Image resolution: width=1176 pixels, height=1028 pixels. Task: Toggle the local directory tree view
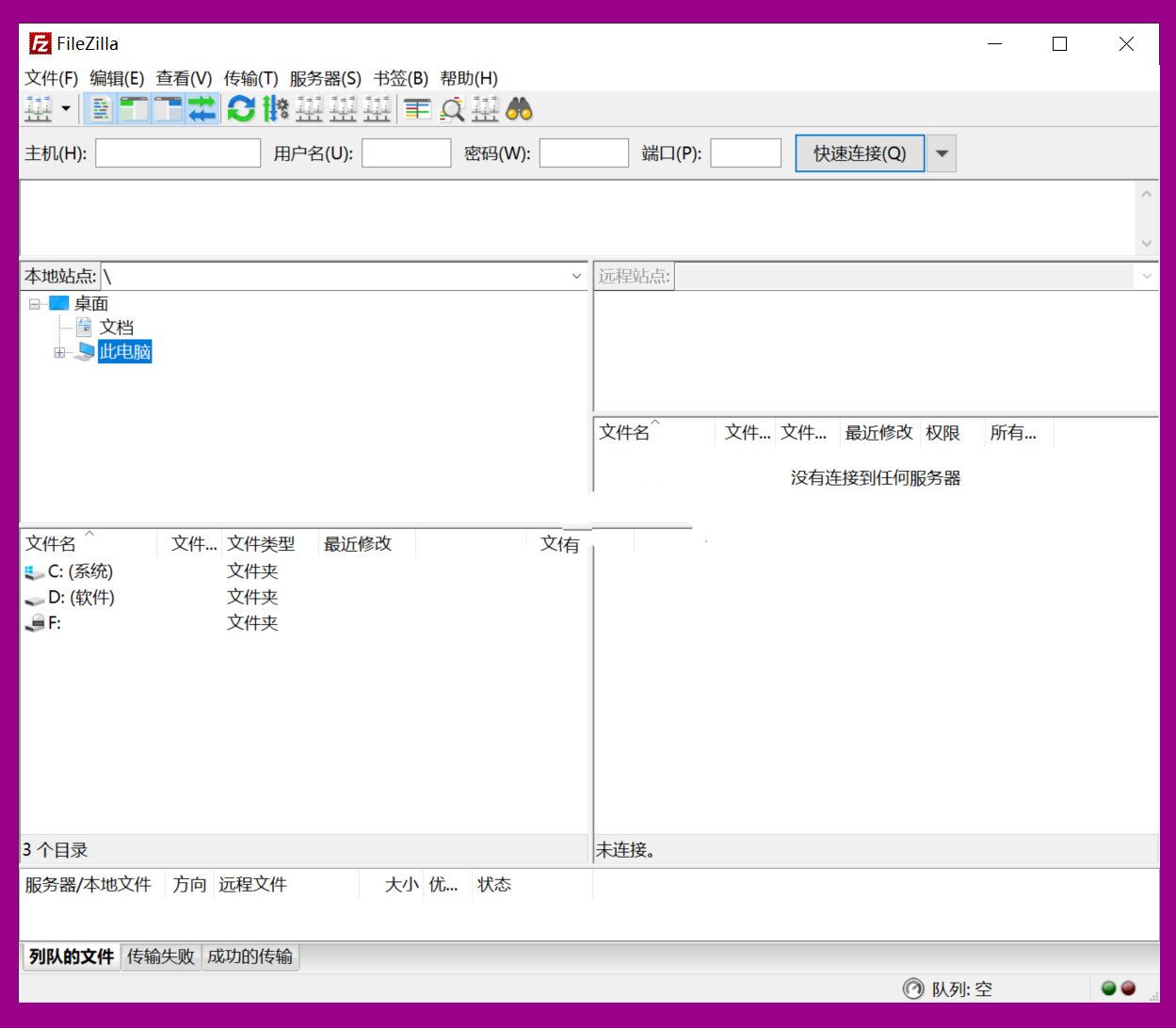pos(135,109)
